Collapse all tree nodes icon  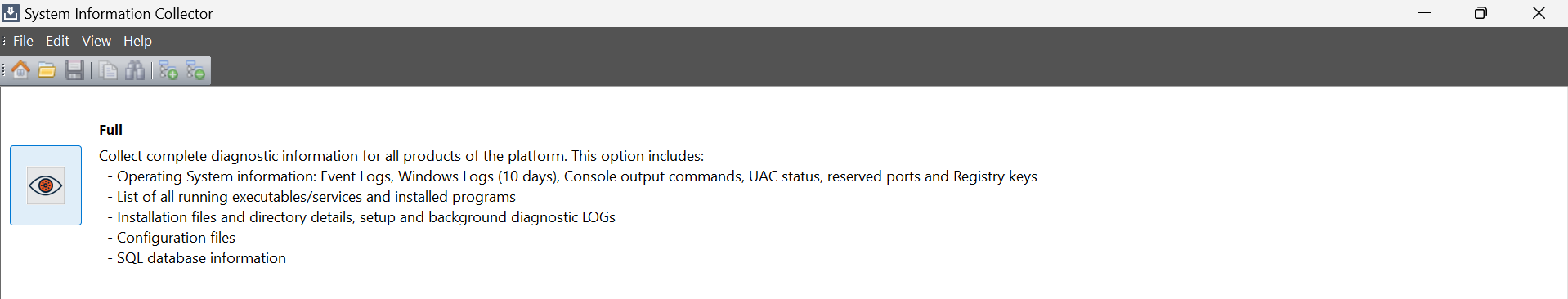click(x=195, y=70)
